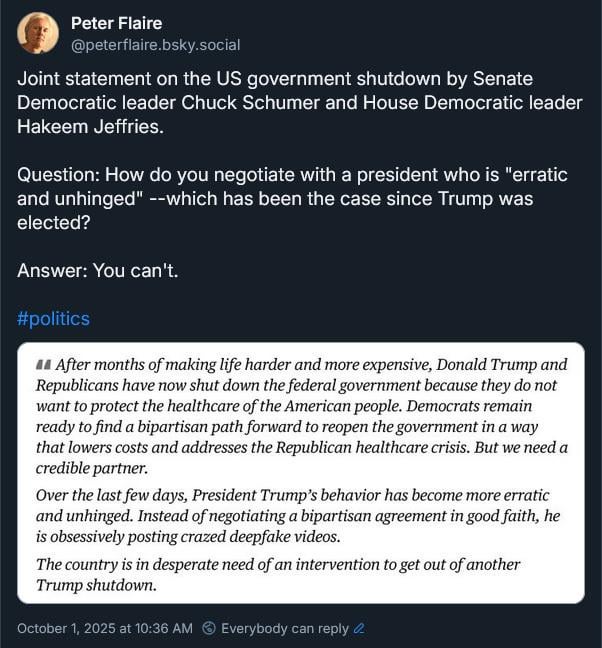Open the Peter Flaire display name link

[x=117, y=23]
